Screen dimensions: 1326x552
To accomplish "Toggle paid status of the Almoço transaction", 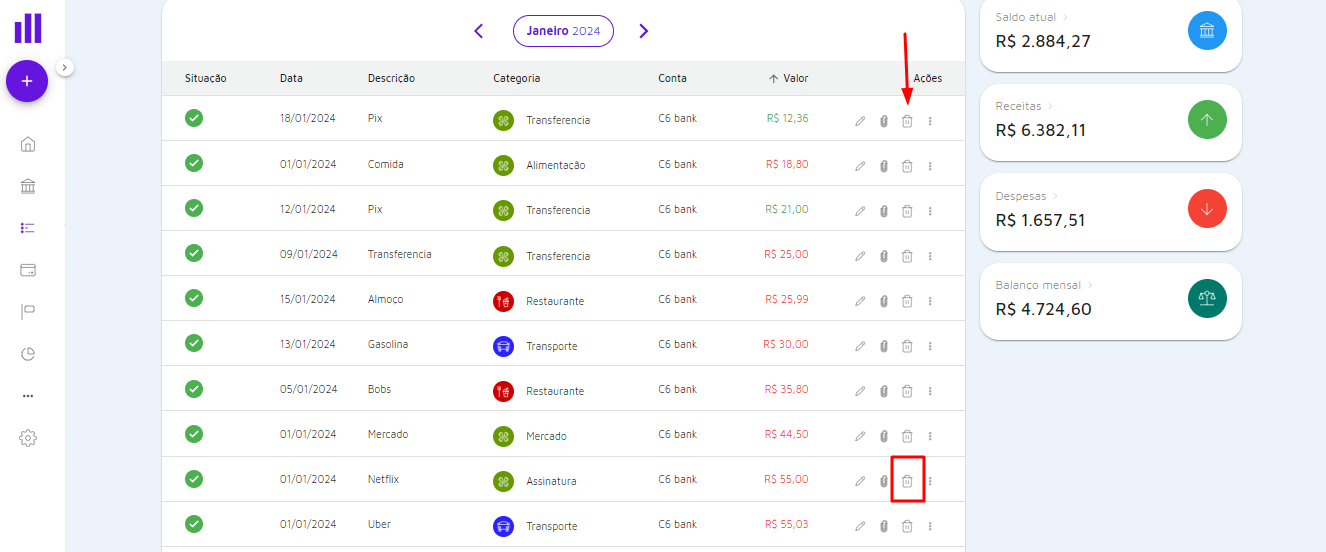I will 194,298.
